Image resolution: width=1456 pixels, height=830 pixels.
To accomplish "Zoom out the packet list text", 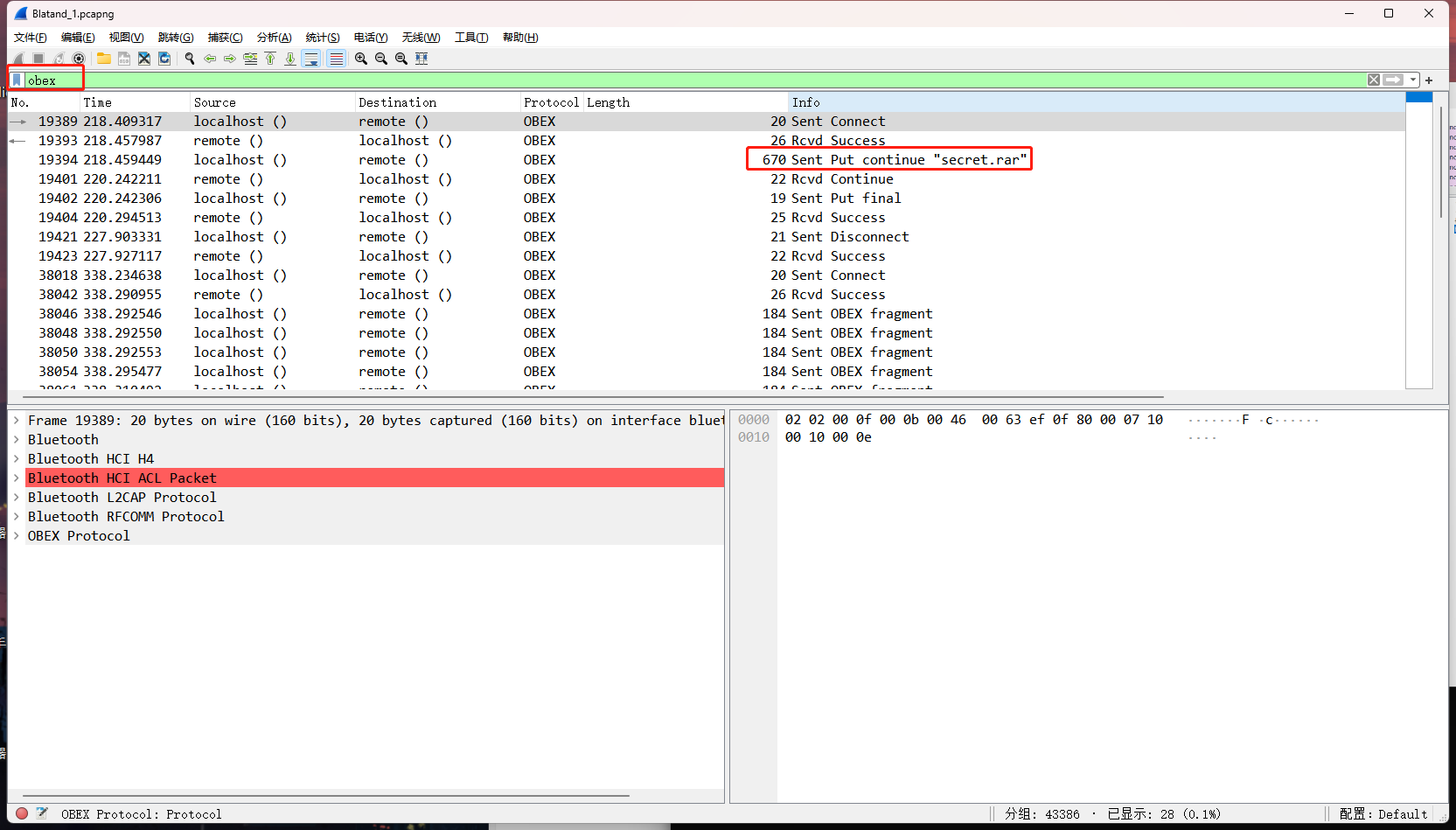I will 381,59.
